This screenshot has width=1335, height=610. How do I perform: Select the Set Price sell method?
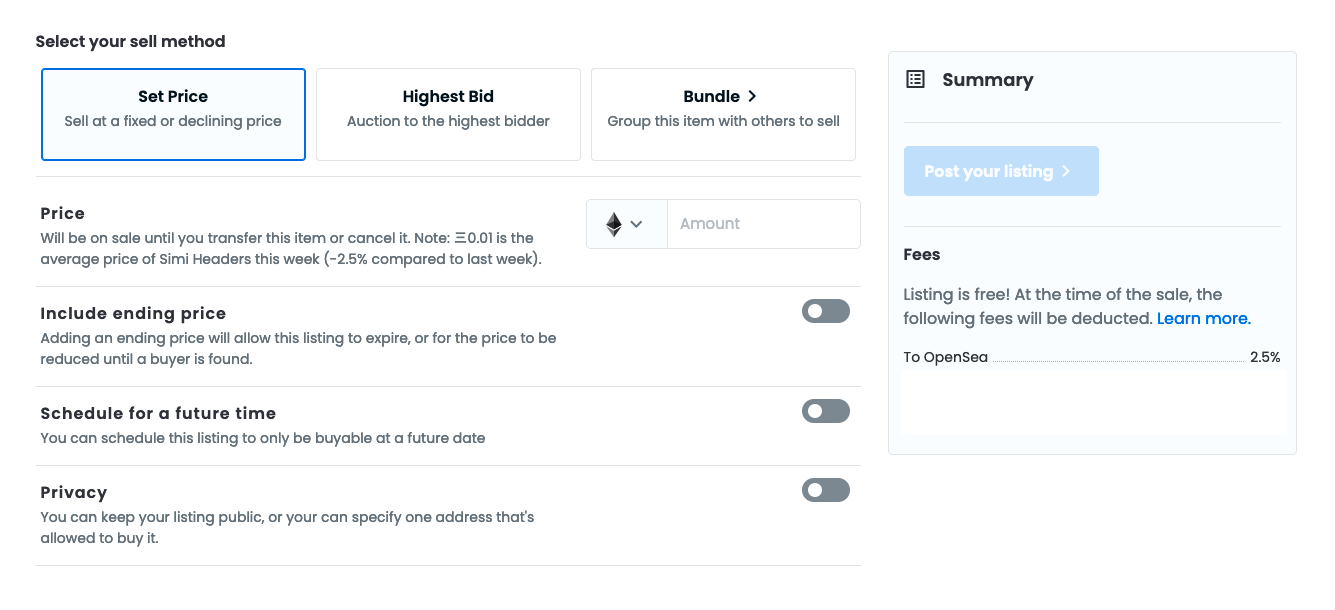point(173,114)
